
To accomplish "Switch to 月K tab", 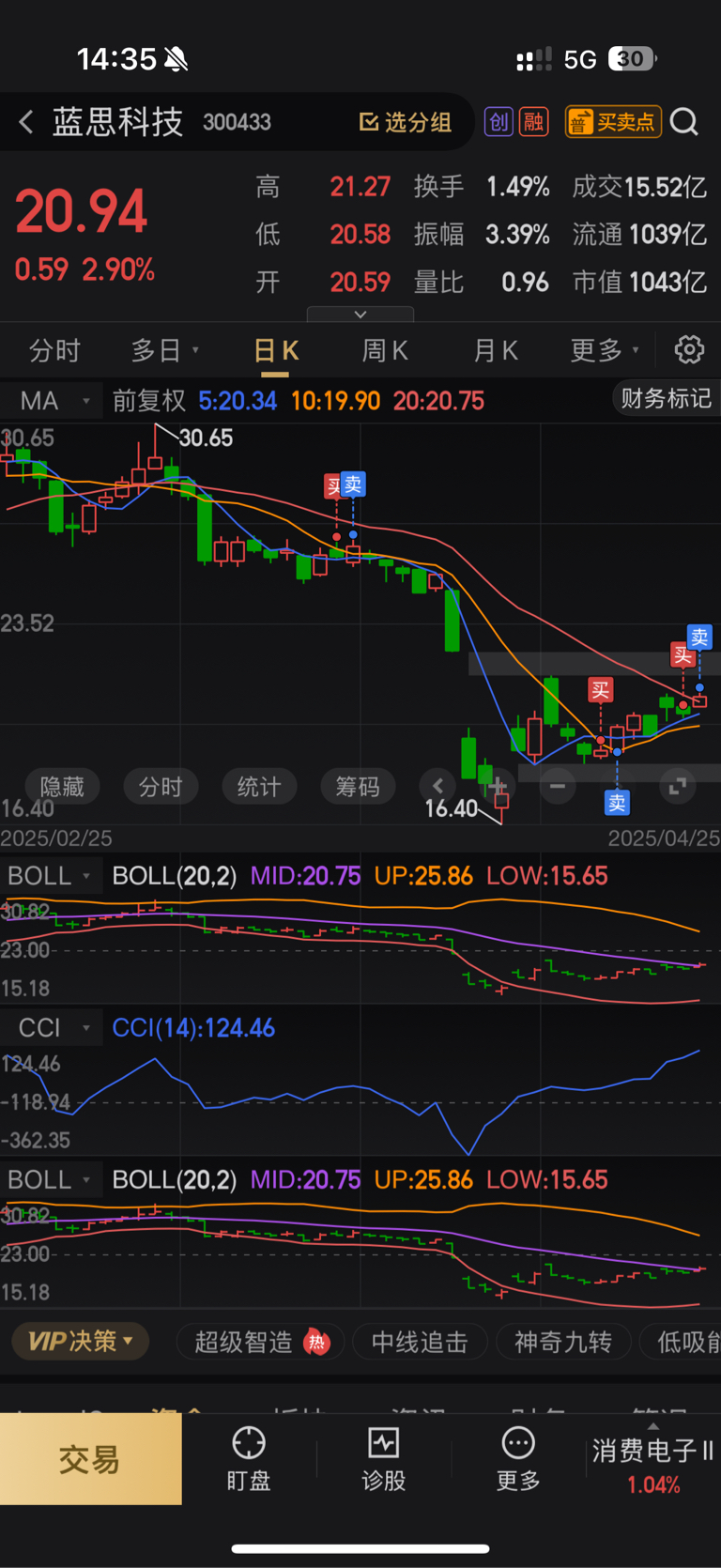I will tap(496, 350).
